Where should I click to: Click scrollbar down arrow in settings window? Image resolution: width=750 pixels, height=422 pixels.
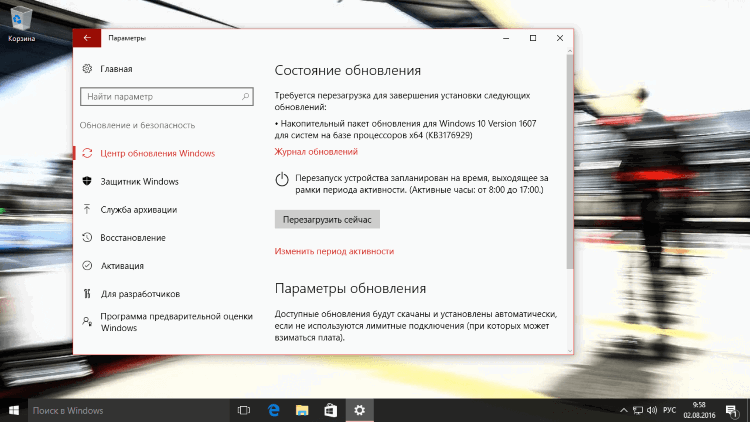[570, 351]
